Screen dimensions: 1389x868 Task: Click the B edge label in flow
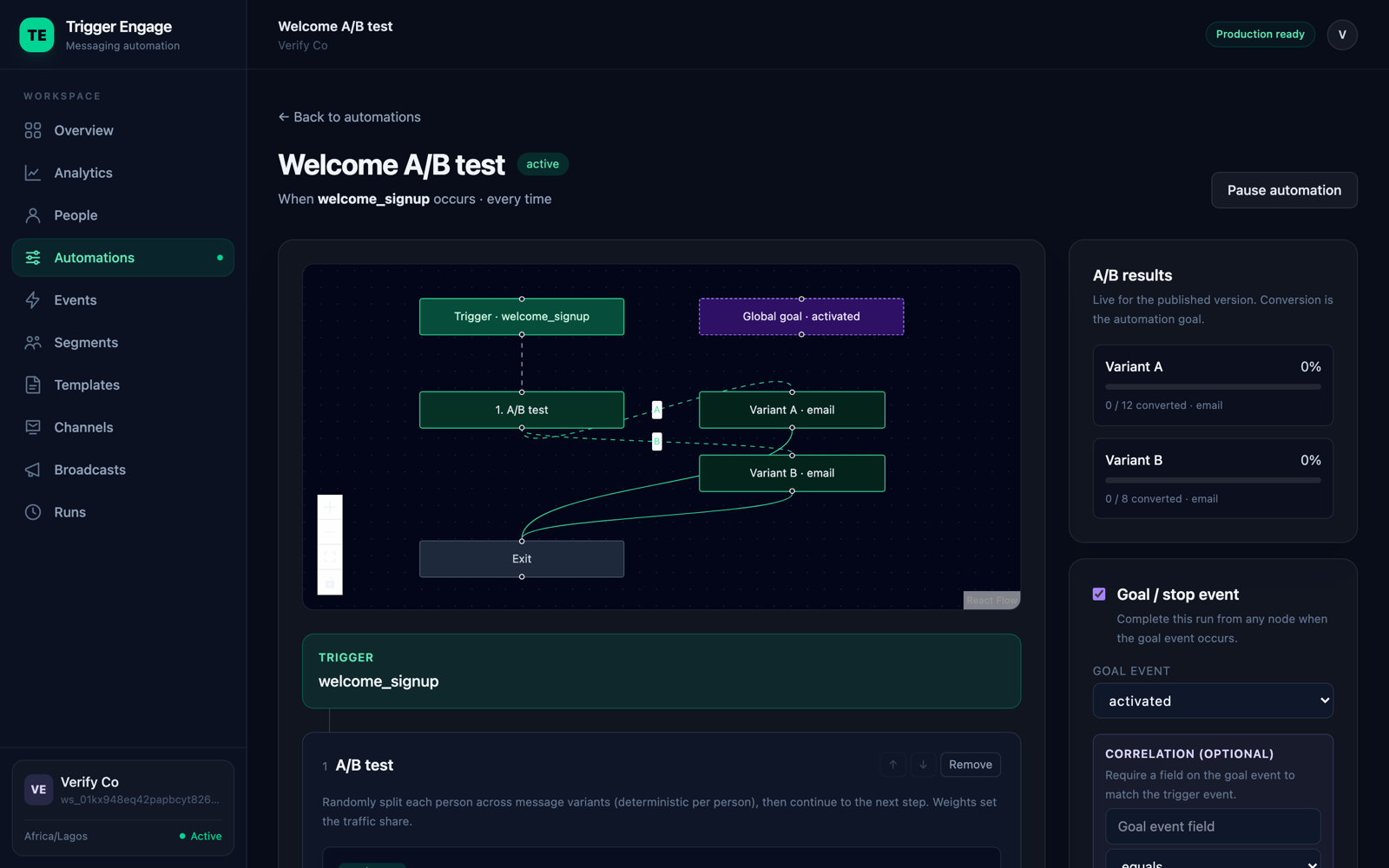657,442
